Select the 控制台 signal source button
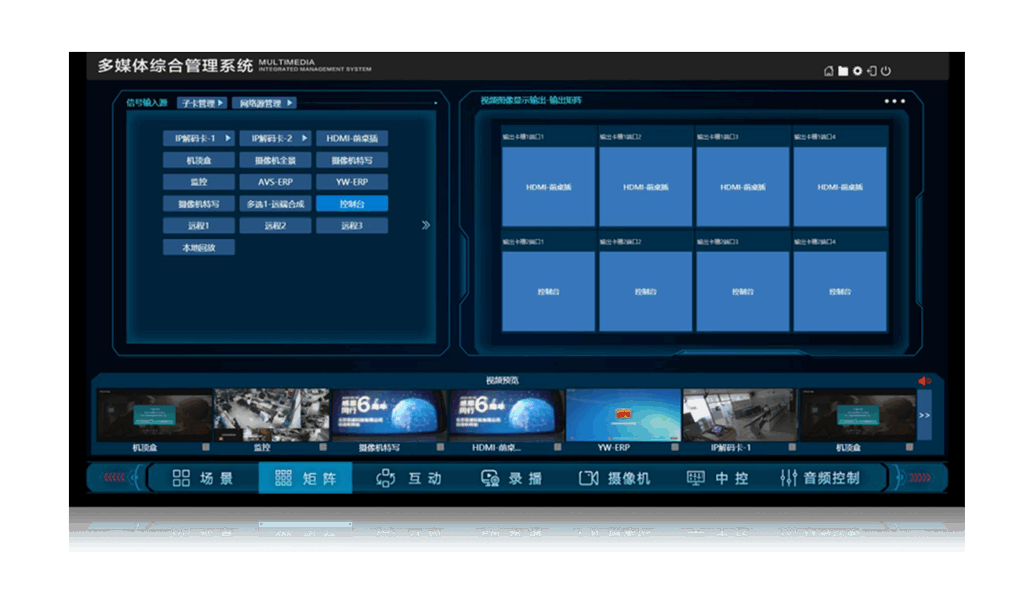1030x600 pixels. click(x=352, y=204)
